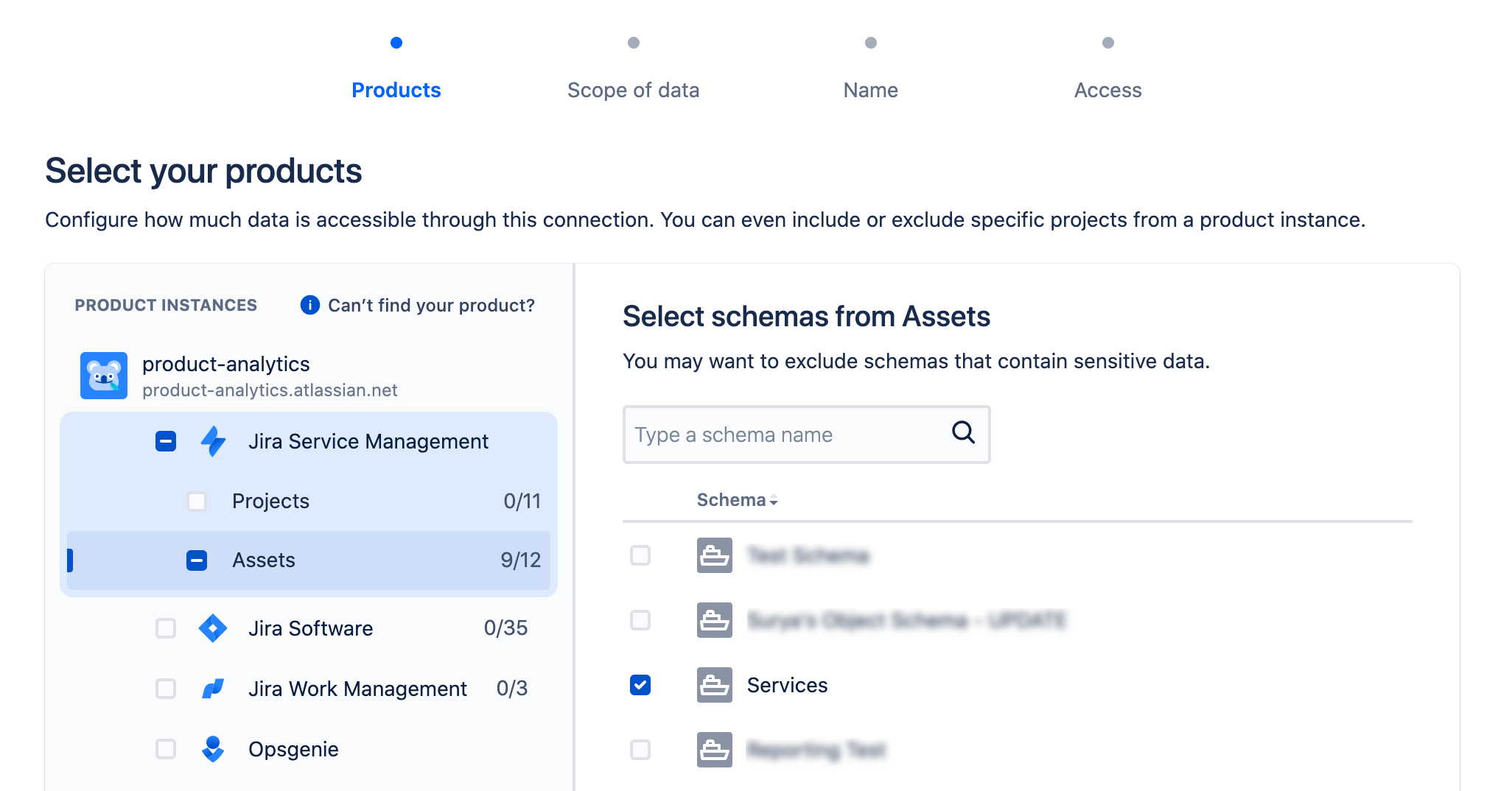This screenshot has height=791, width=1512.
Task: Toggle the Assets partial-selection checkbox
Action: pyautogui.click(x=196, y=560)
